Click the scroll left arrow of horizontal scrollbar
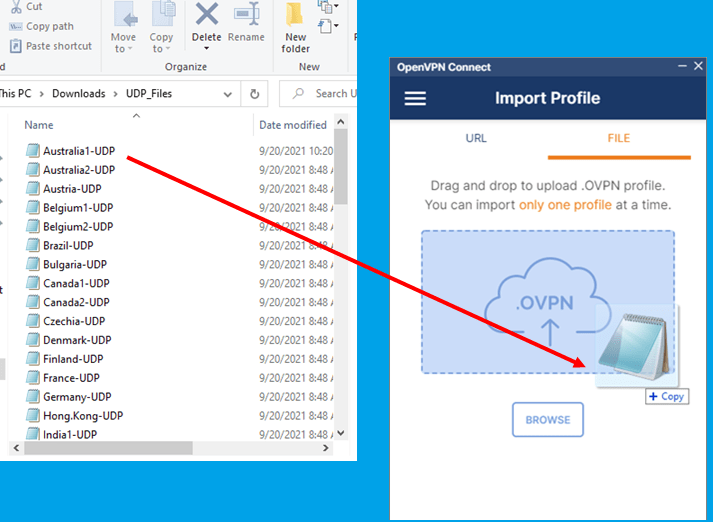This screenshot has width=713, height=522. coord(16,448)
